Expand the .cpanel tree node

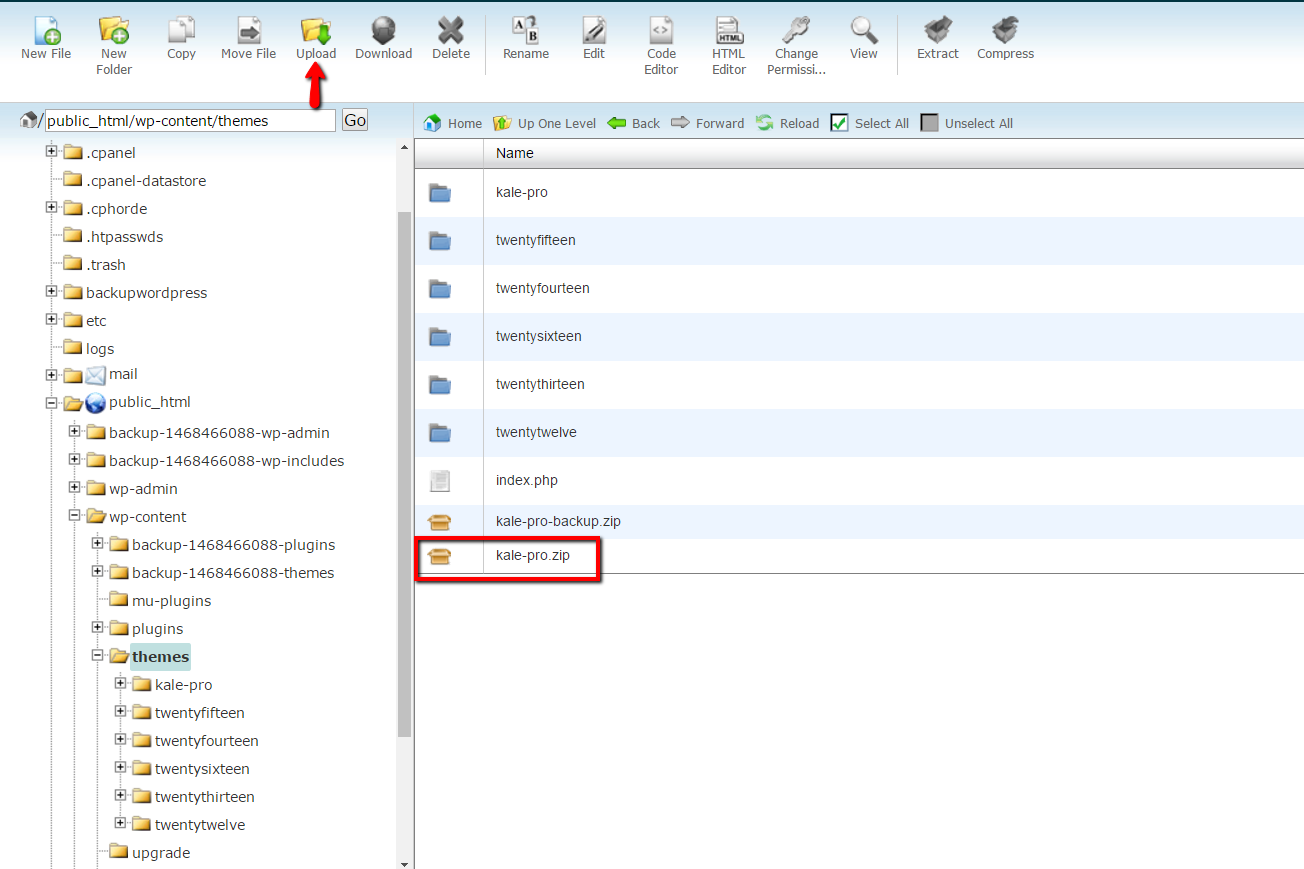(x=51, y=152)
